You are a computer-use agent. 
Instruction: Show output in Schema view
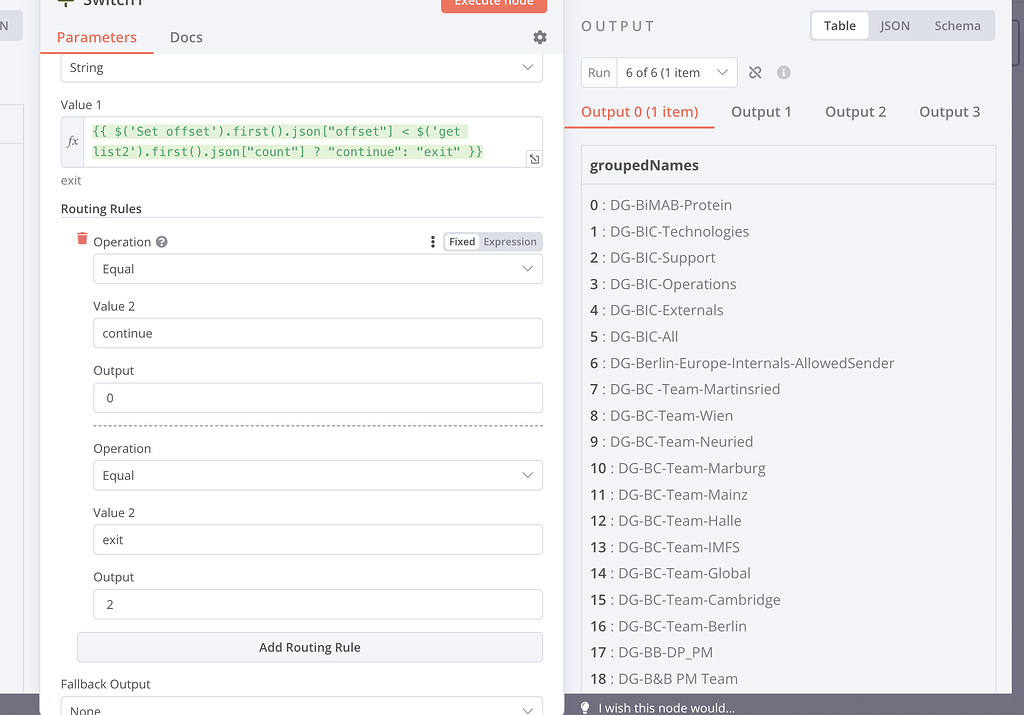click(x=957, y=26)
